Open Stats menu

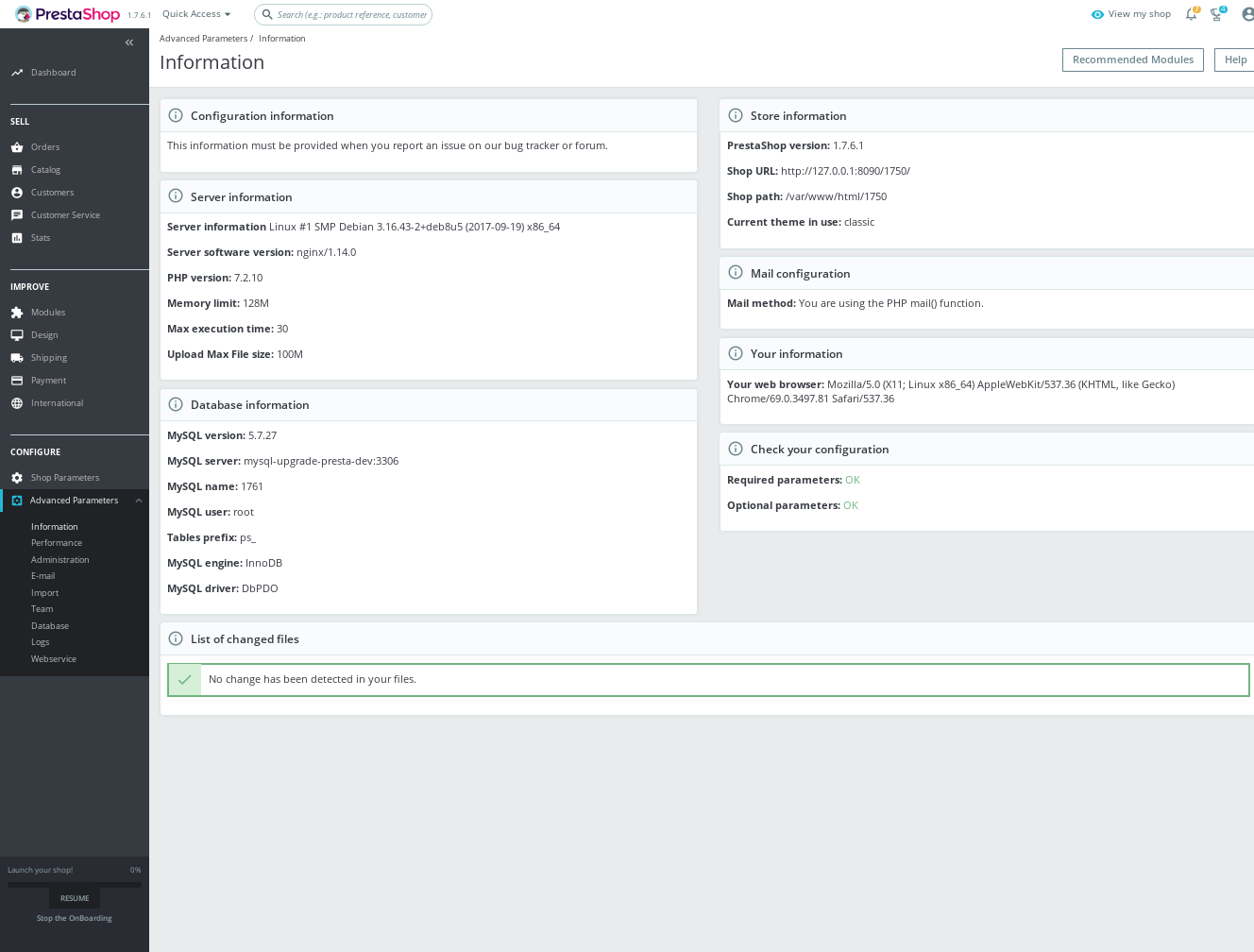pos(41,238)
